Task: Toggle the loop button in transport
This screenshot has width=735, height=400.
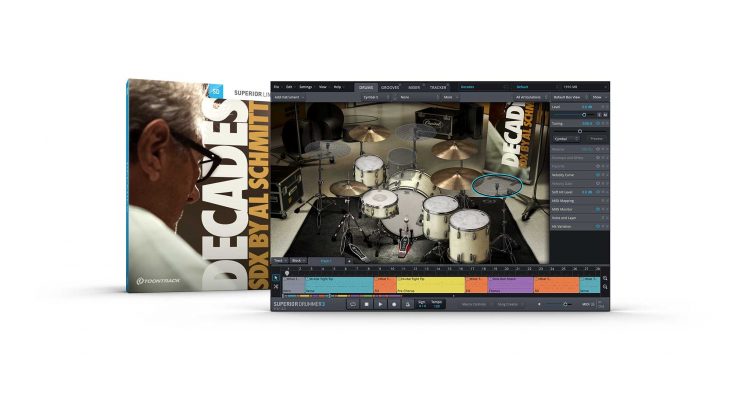Action: tap(354, 303)
